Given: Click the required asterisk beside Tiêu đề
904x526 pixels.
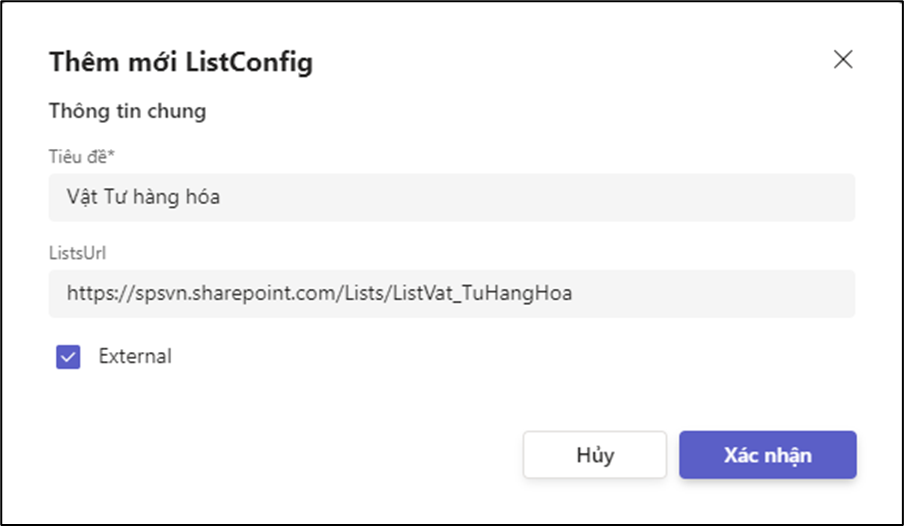Looking at the screenshot, I should tap(114, 155).
